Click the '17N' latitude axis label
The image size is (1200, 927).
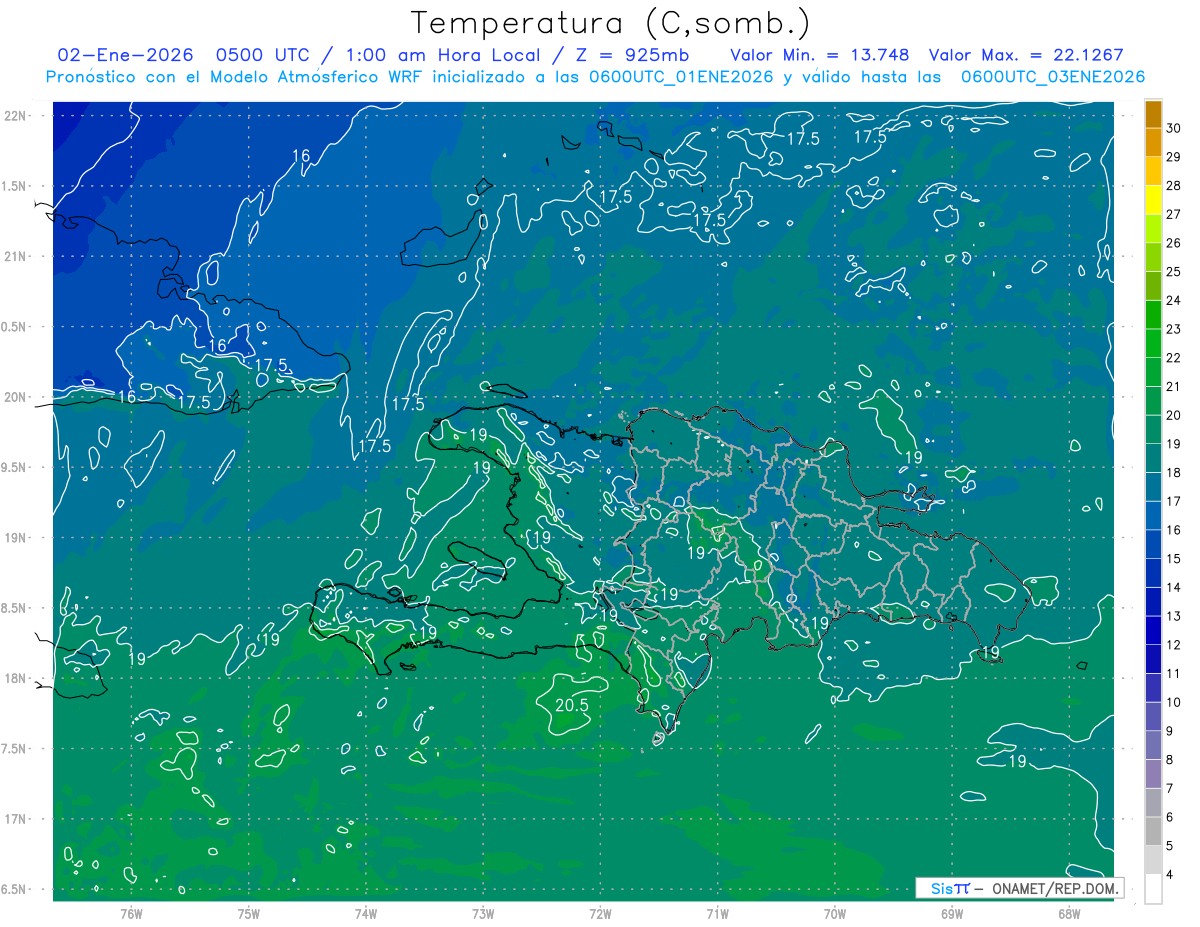(17, 819)
